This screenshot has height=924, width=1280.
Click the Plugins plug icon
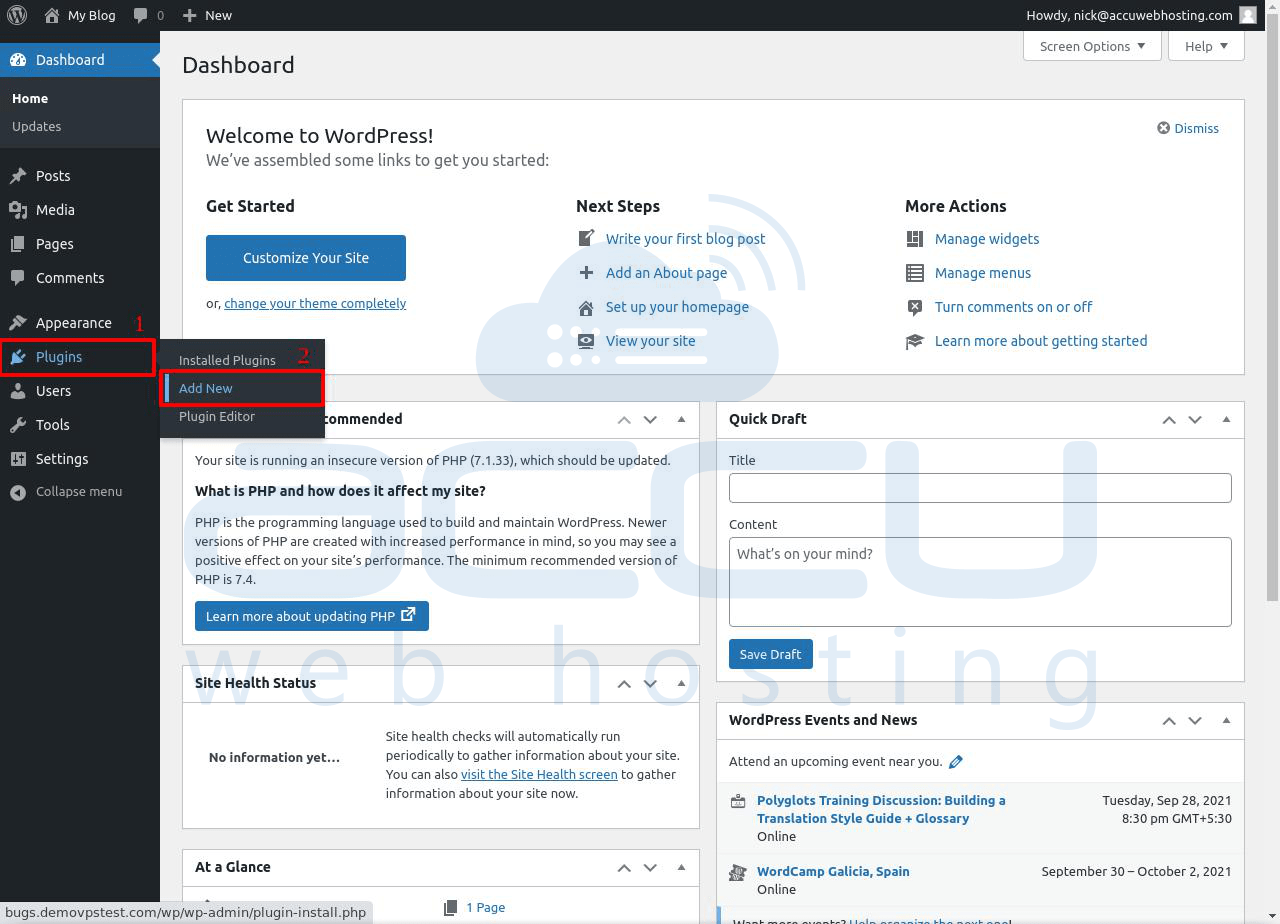click(x=18, y=357)
